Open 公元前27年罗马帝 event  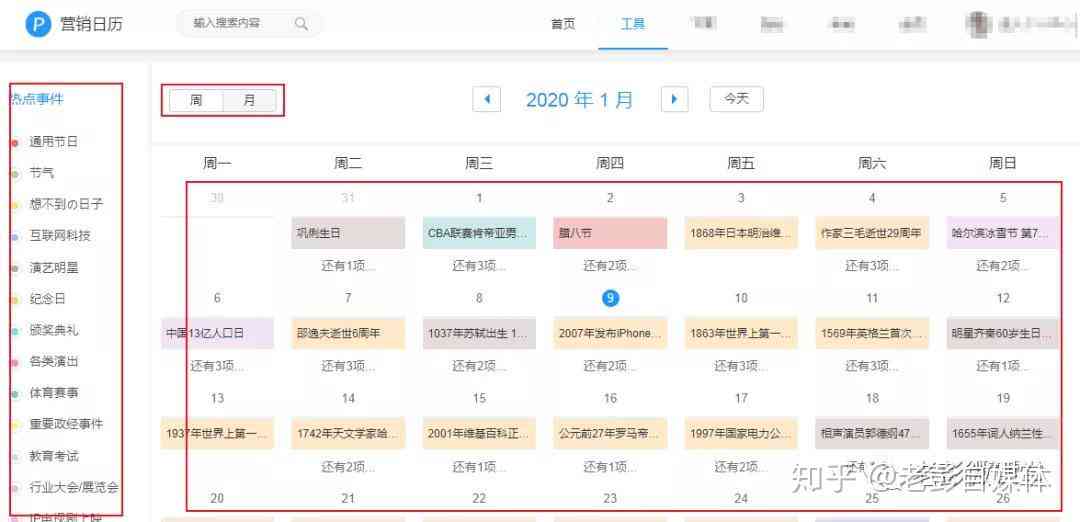point(610,433)
